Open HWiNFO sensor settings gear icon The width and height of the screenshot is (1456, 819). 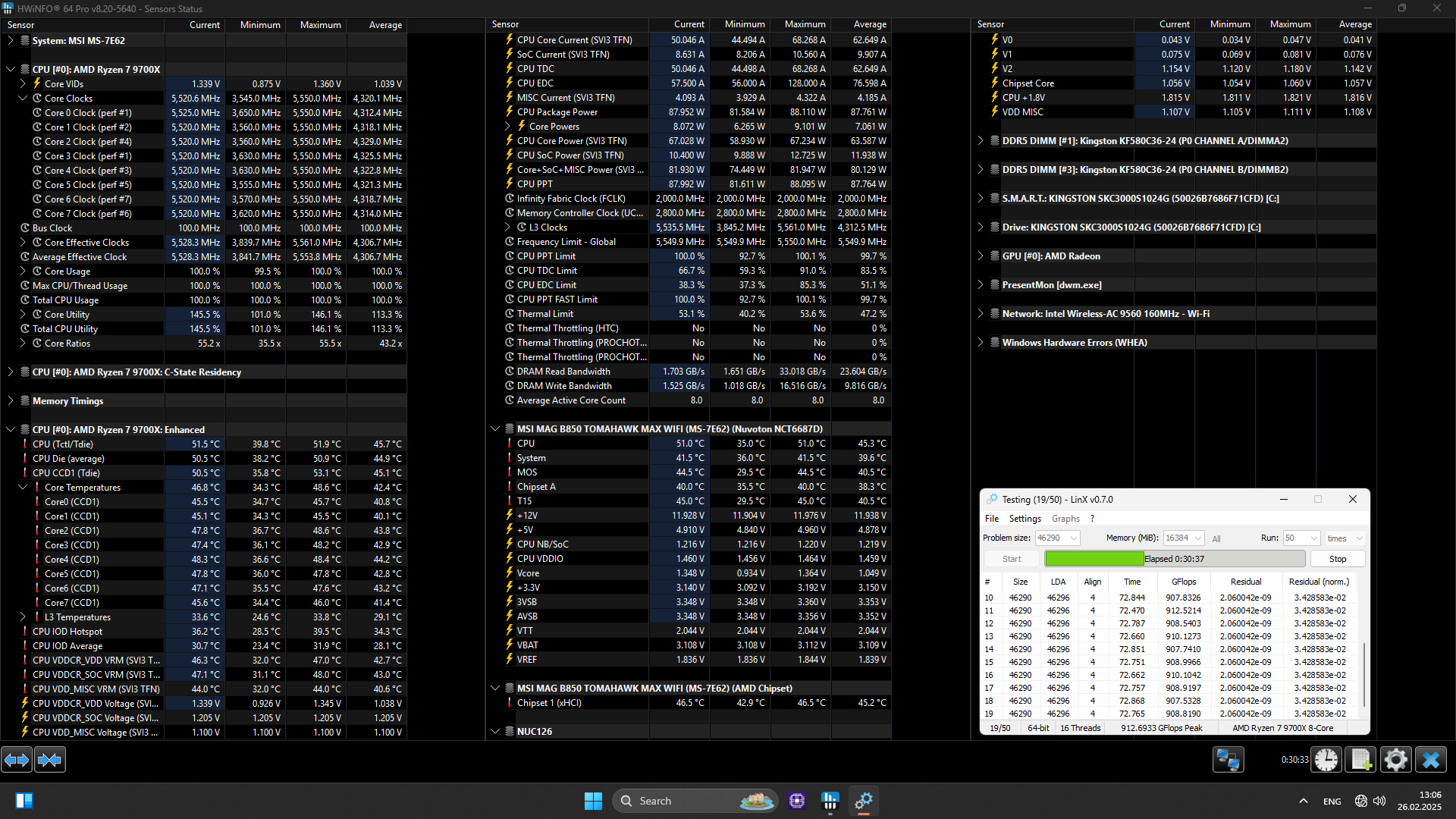pos(1395,759)
